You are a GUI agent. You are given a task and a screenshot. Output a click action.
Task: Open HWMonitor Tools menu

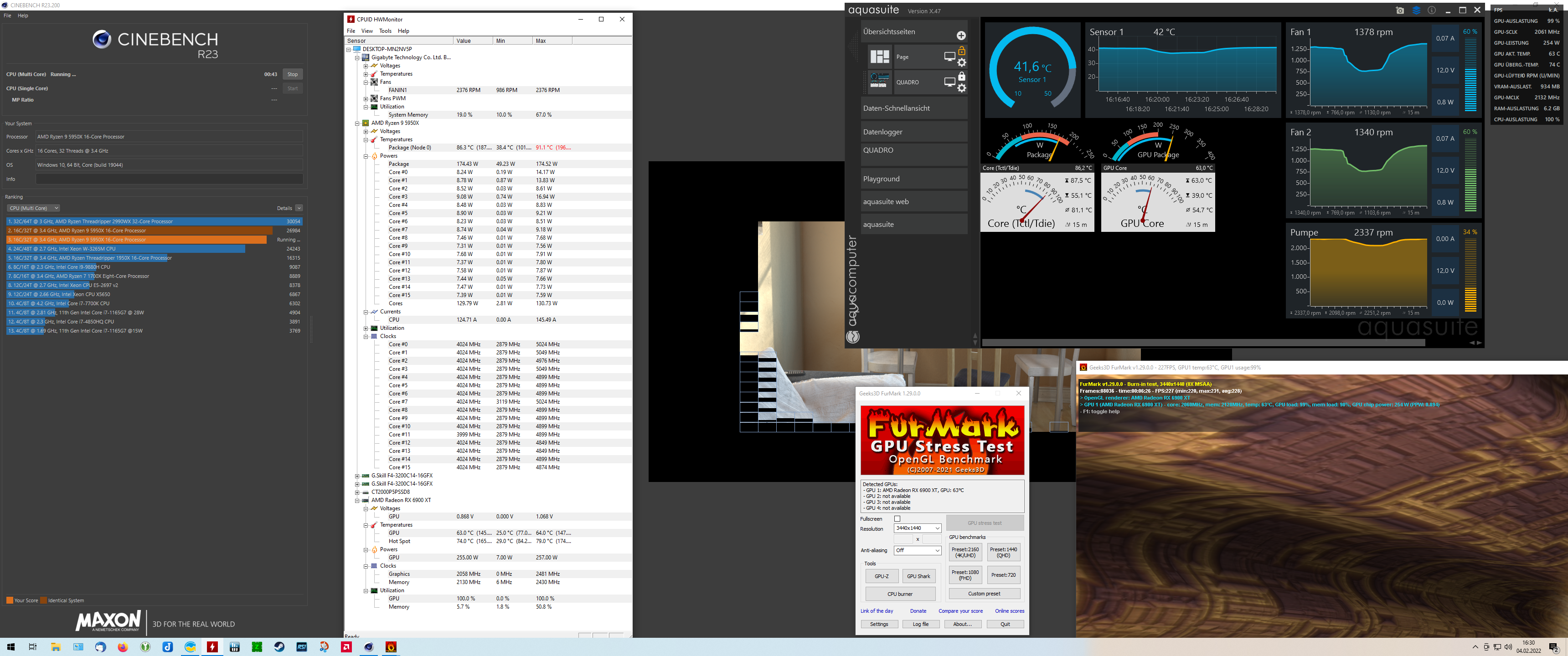[x=385, y=31]
